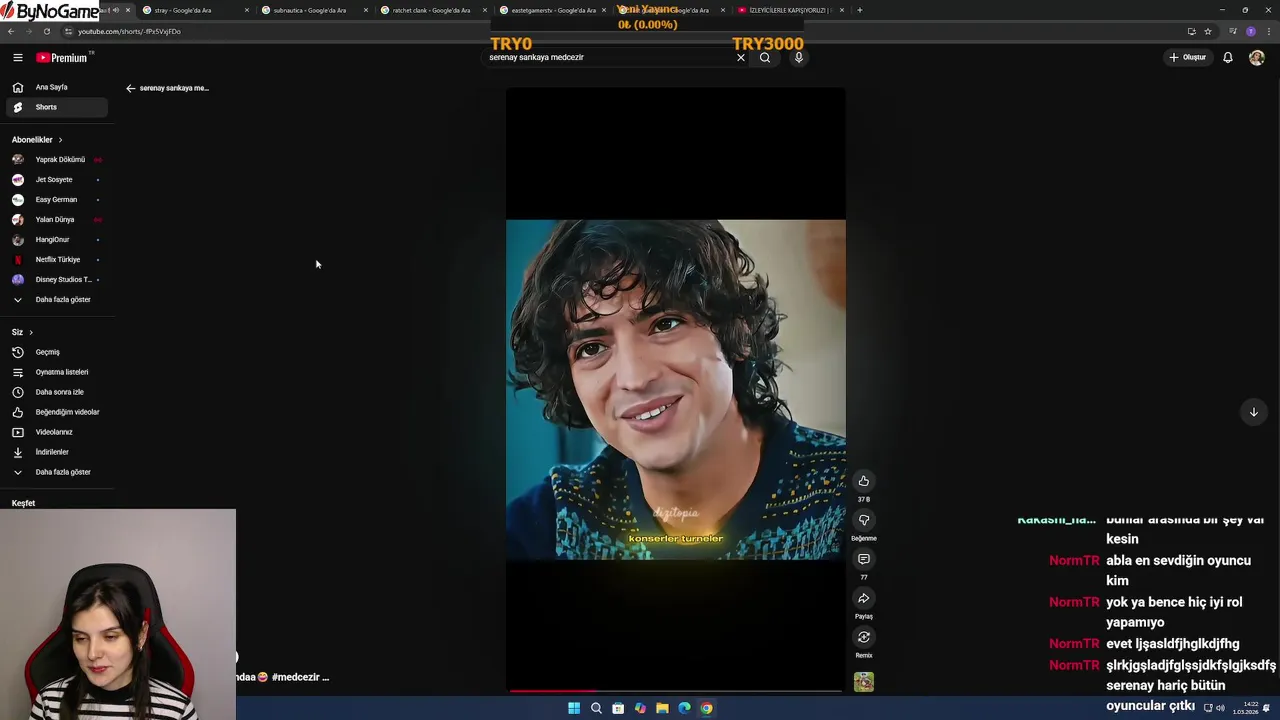Image resolution: width=1280 pixels, height=720 pixels.
Task: Reload the page in browser
Action: 46,31
